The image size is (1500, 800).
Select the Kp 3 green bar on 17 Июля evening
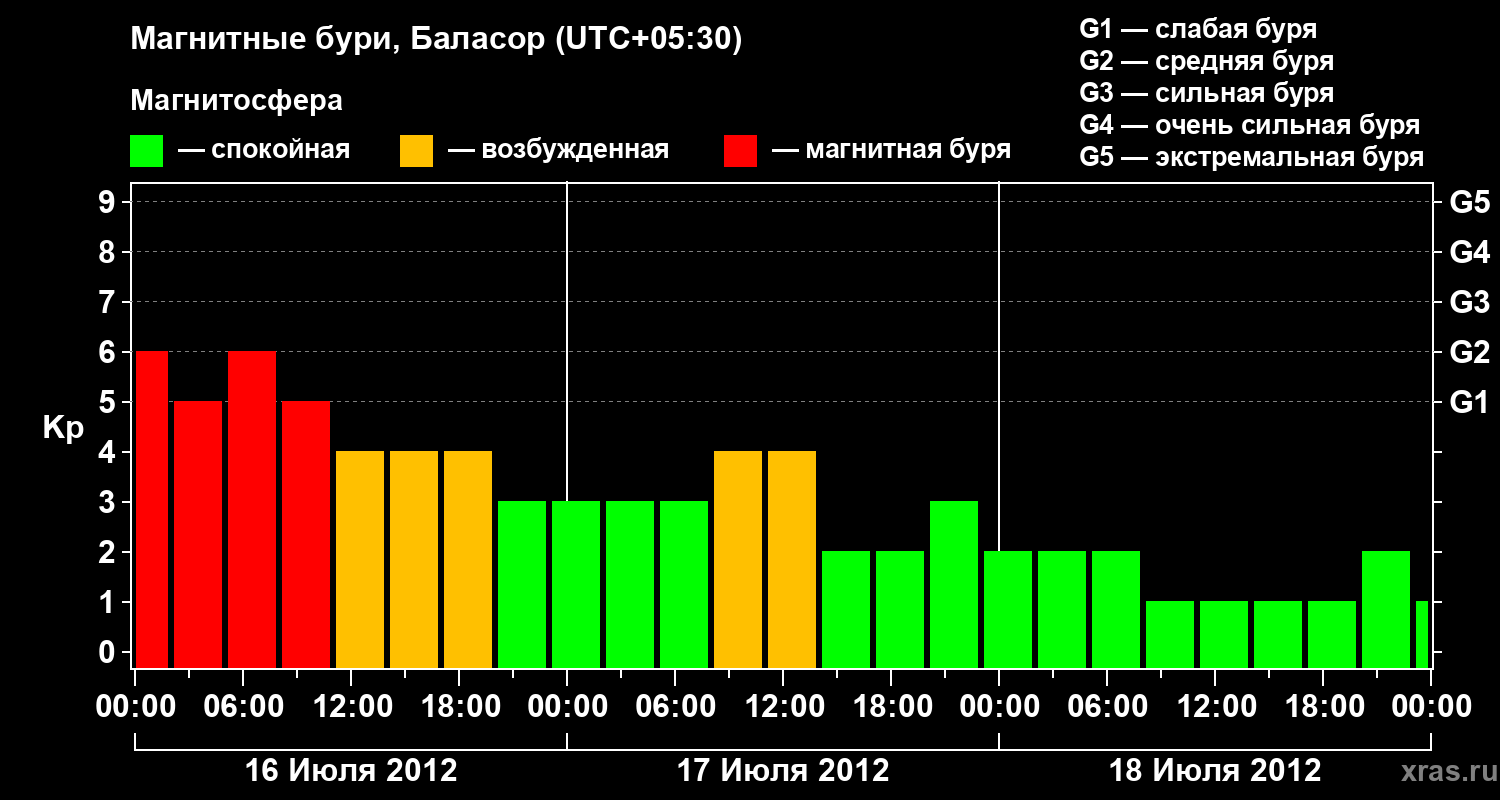[x=954, y=585]
